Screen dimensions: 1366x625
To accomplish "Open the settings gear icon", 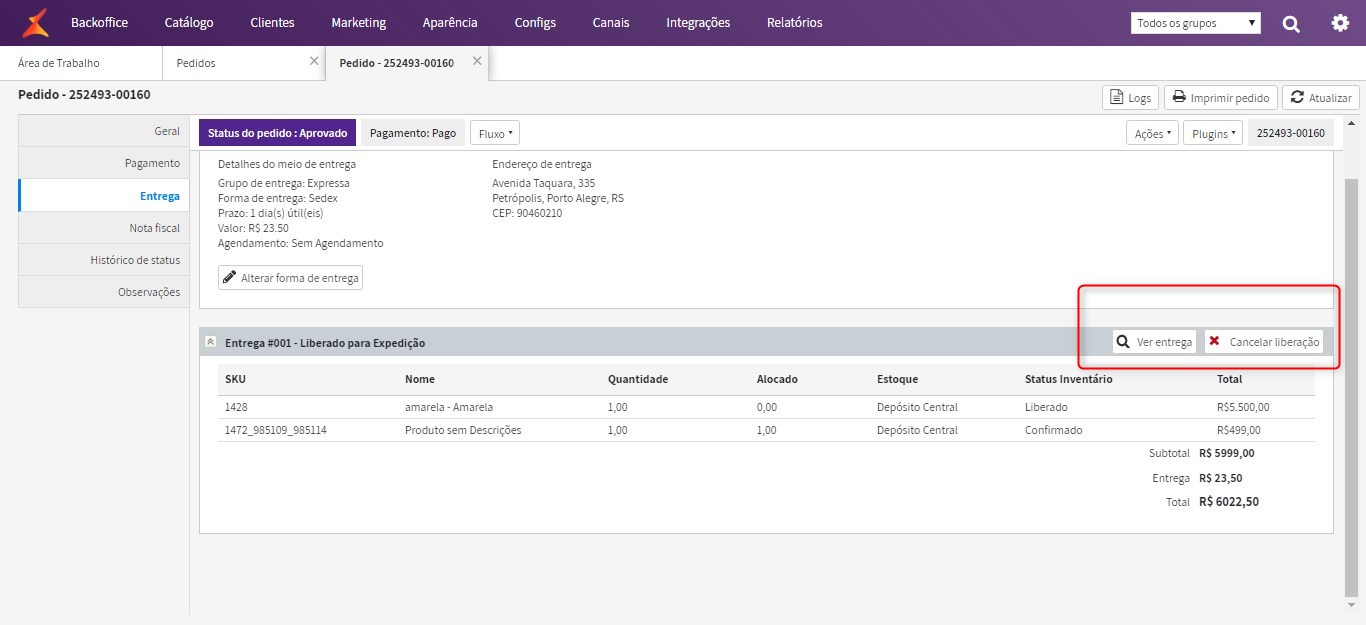I will (1340, 23).
